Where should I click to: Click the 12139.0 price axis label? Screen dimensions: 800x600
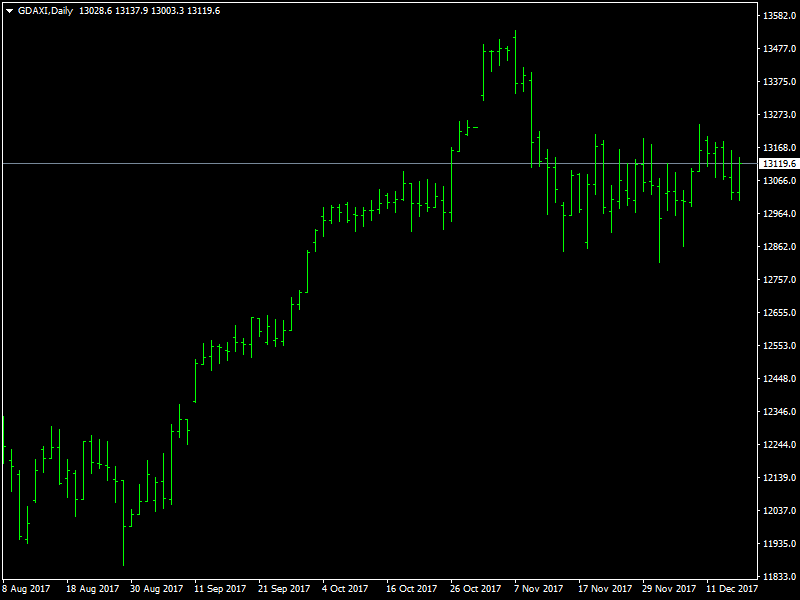779,478
